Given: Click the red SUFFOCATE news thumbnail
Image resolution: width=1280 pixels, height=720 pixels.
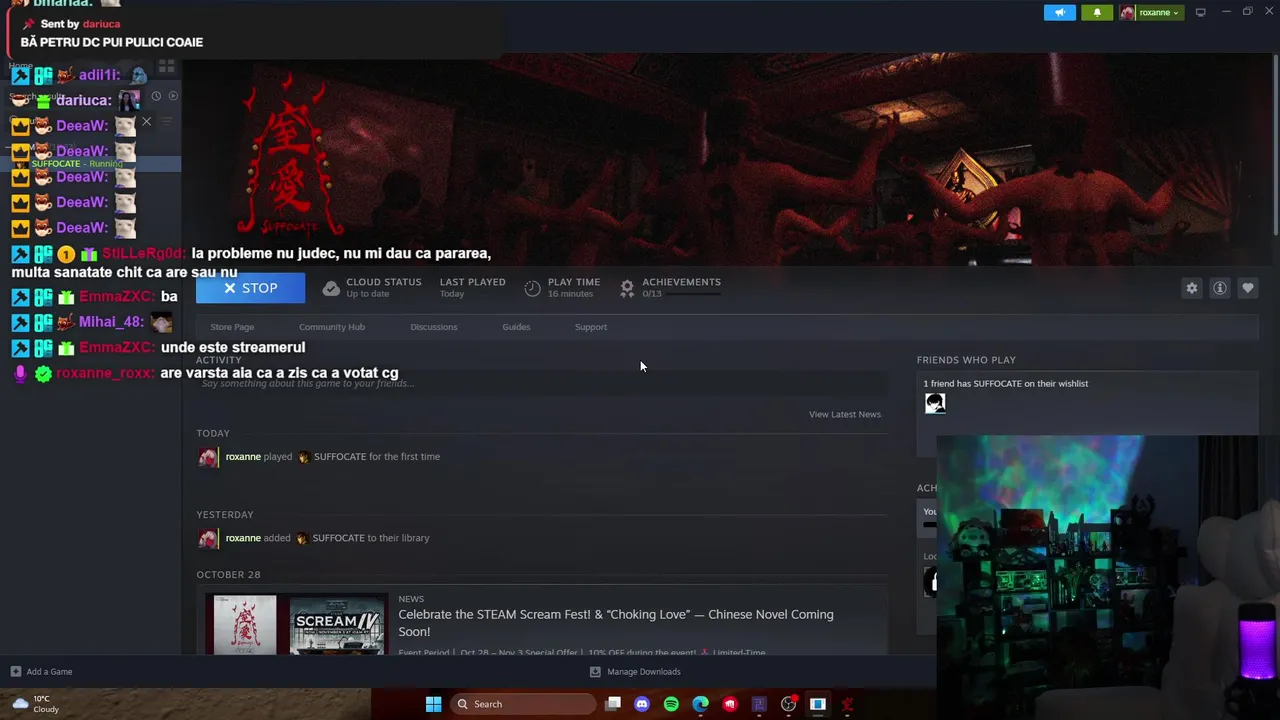Looking at the screenshot, I should click(245, 625).
